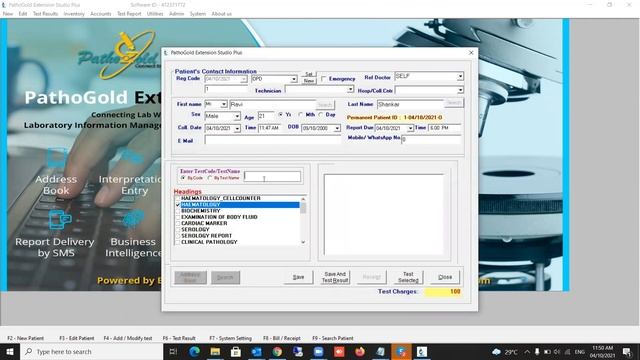
Task: Click 'F2 - New Patient' in status bar
Action: [25, 338]
